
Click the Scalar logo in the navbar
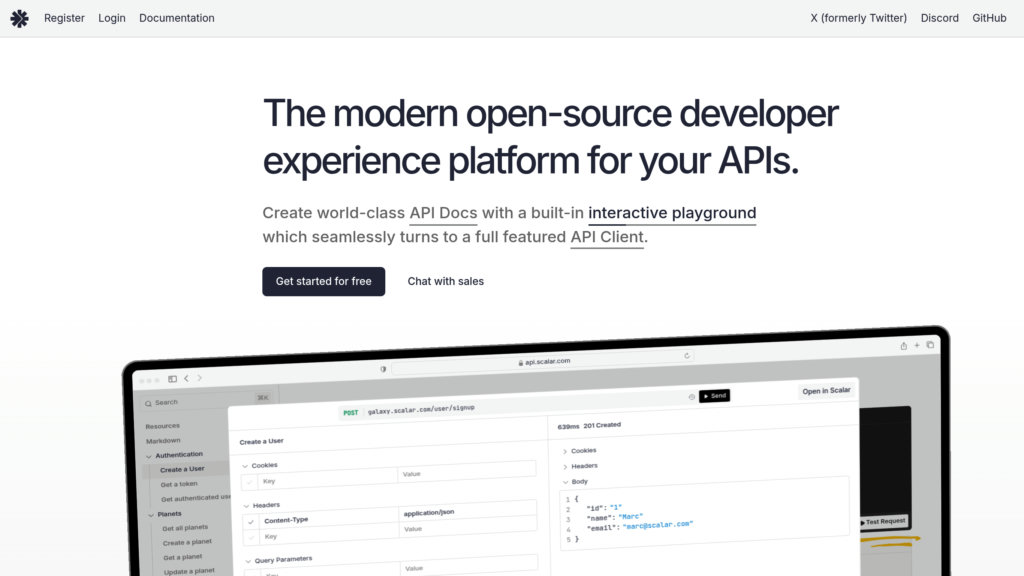pyautogui.click(x=19, y=18)
